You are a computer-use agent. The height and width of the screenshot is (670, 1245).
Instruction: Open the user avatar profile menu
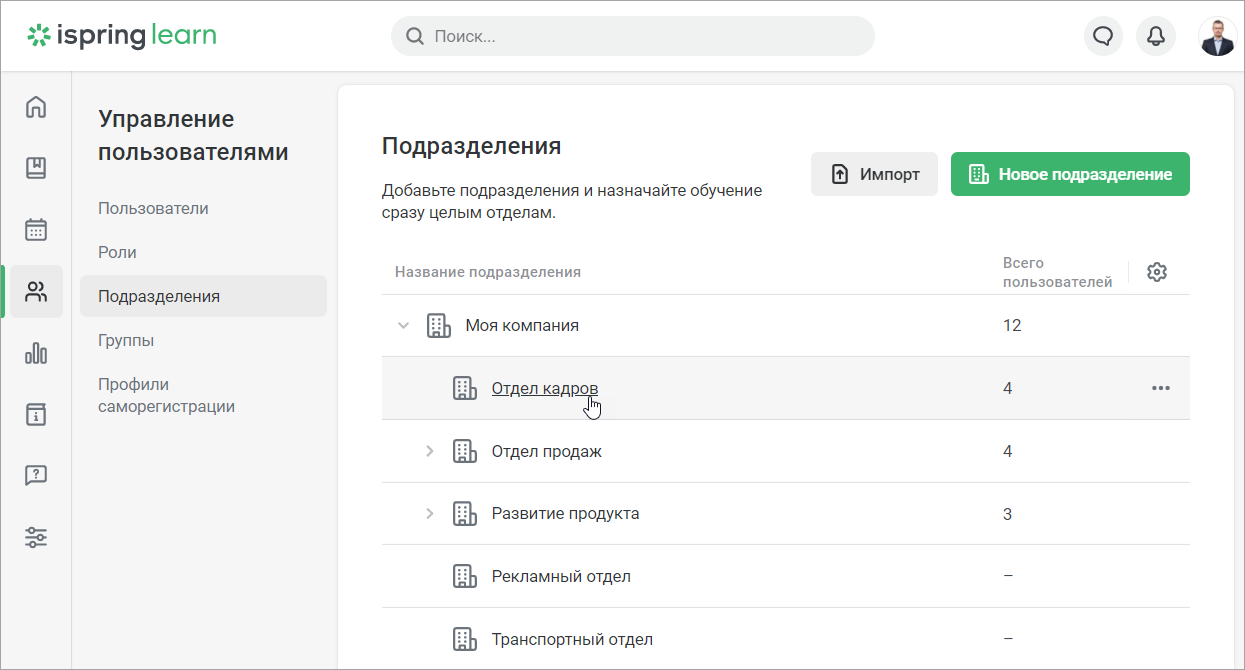[x=1217, y=36]
